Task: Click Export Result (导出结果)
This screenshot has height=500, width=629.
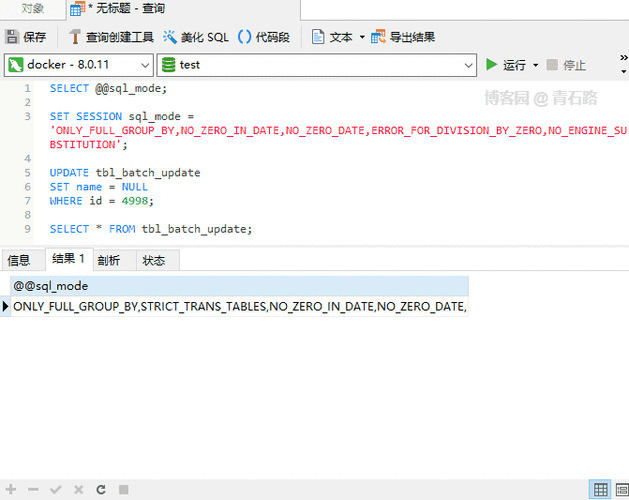Action: point(403,37)
